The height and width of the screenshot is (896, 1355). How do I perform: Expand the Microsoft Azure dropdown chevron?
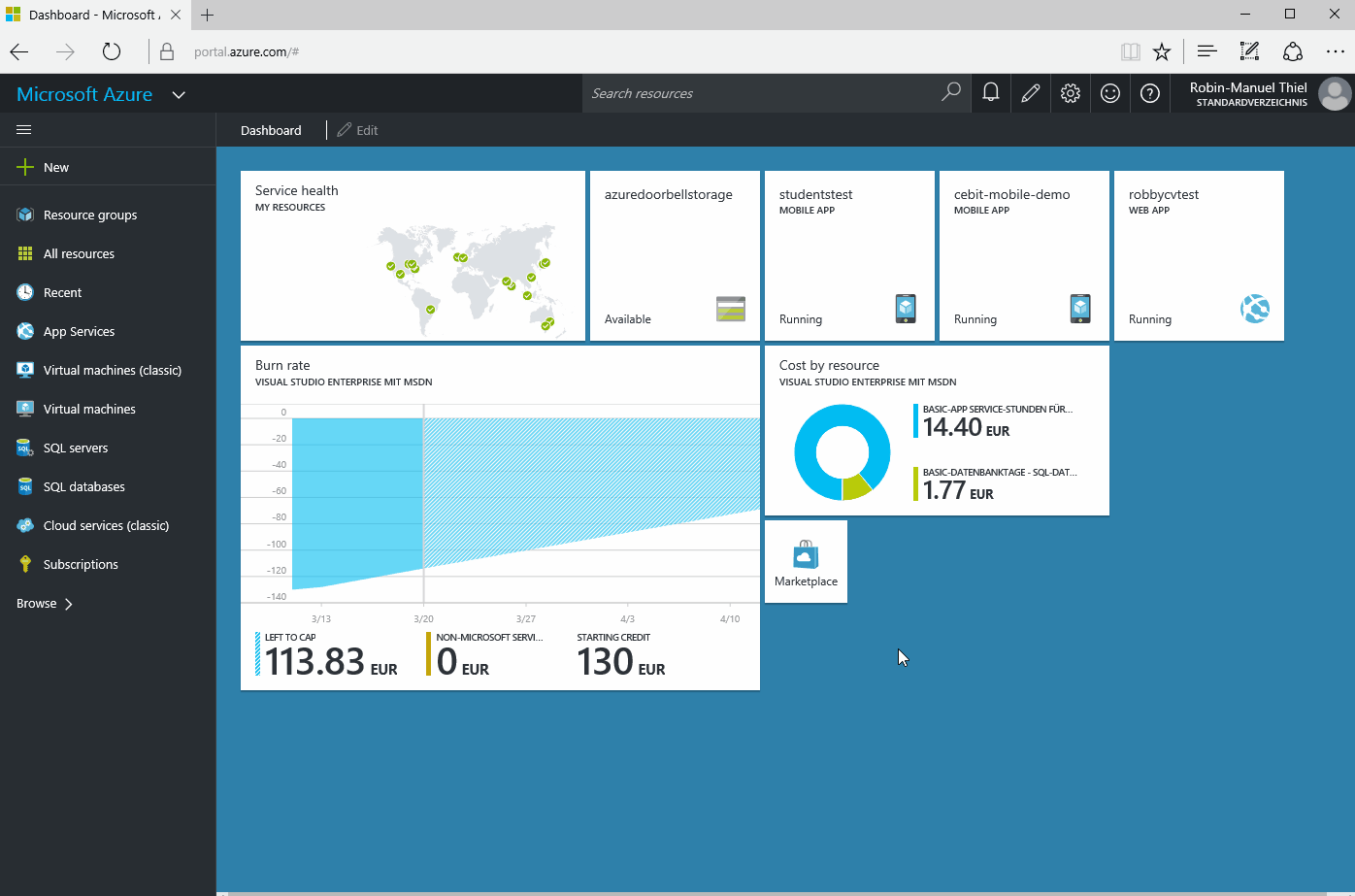[x=179, y=95]
